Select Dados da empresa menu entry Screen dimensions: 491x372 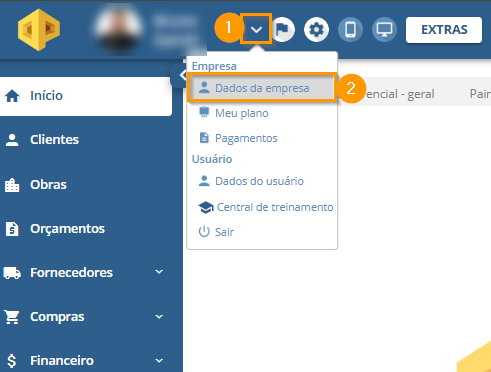(262, 88)
